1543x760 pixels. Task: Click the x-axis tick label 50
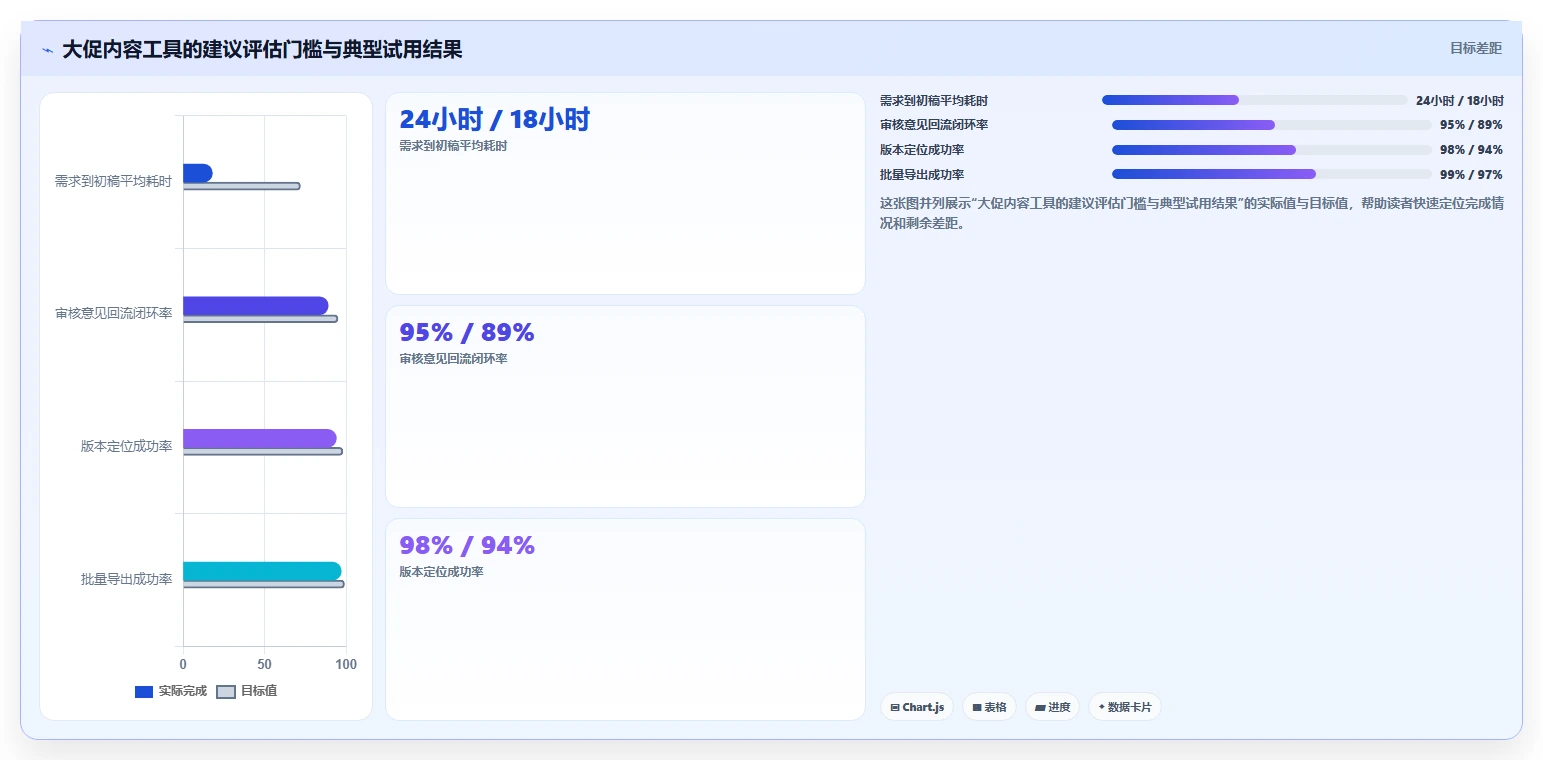264,664
